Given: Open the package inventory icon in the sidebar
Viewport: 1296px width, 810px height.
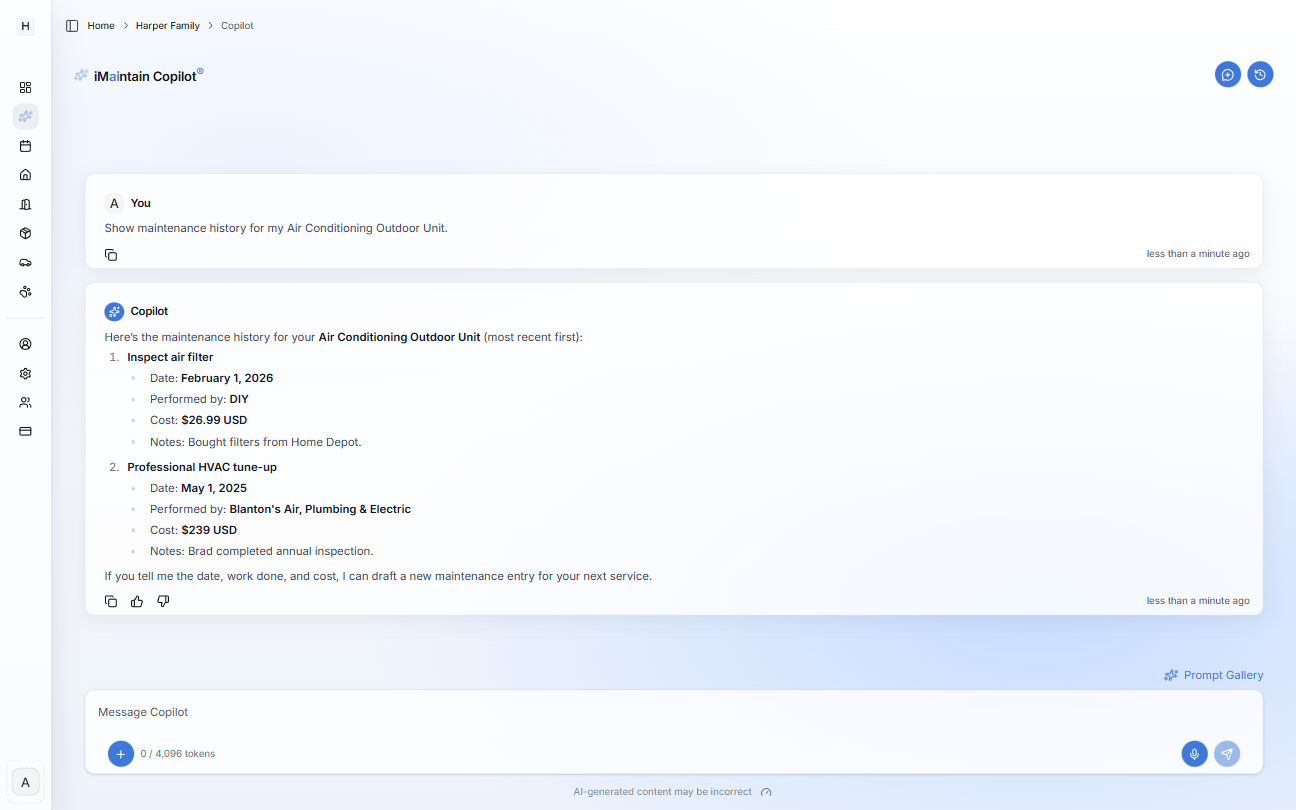Looking at the screenshot, I should [25, 232].
